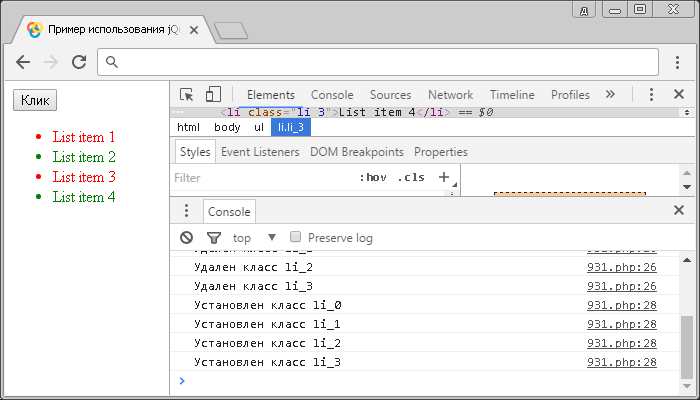Toggle the .cls class editor

(x=410, y=177)
